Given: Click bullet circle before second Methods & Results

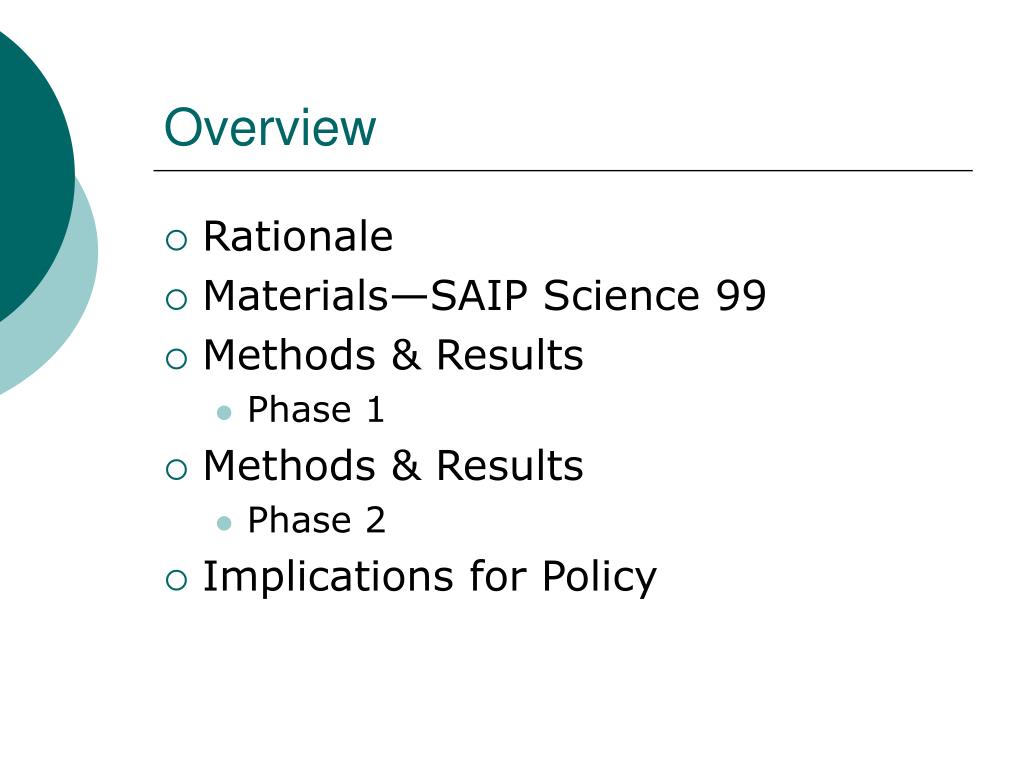Looking at the screenshot, I should [176, 470].
